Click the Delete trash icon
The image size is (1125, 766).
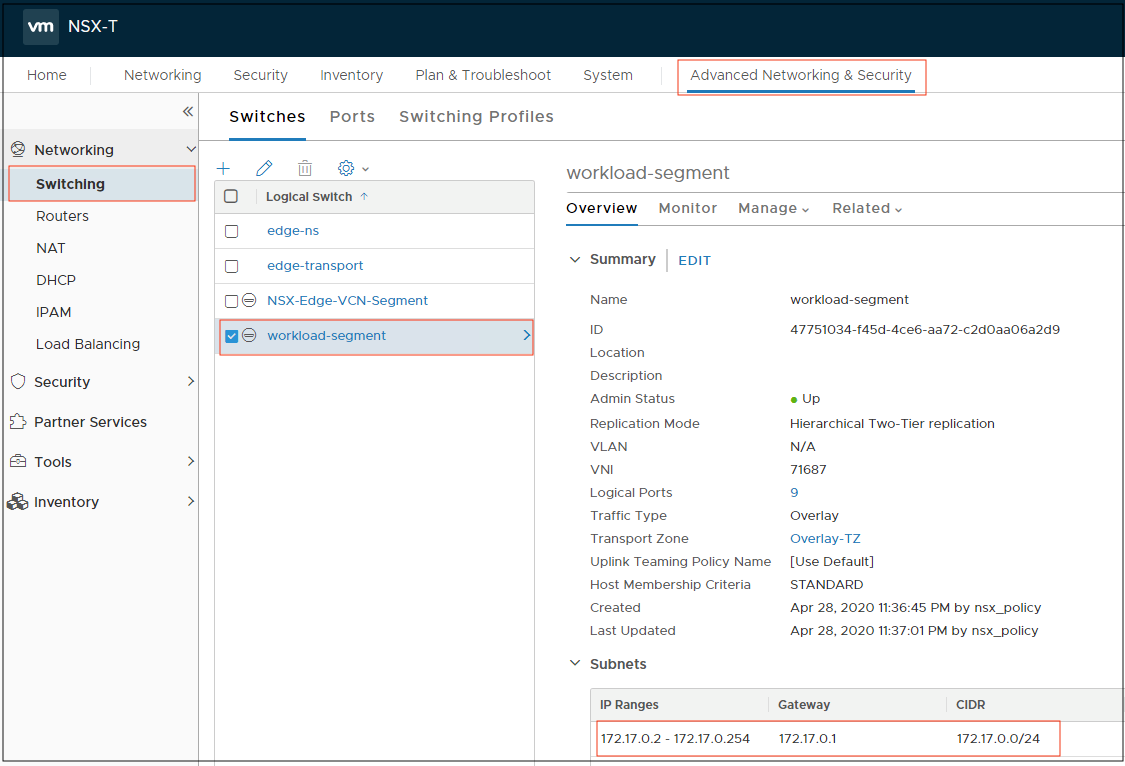305,168
